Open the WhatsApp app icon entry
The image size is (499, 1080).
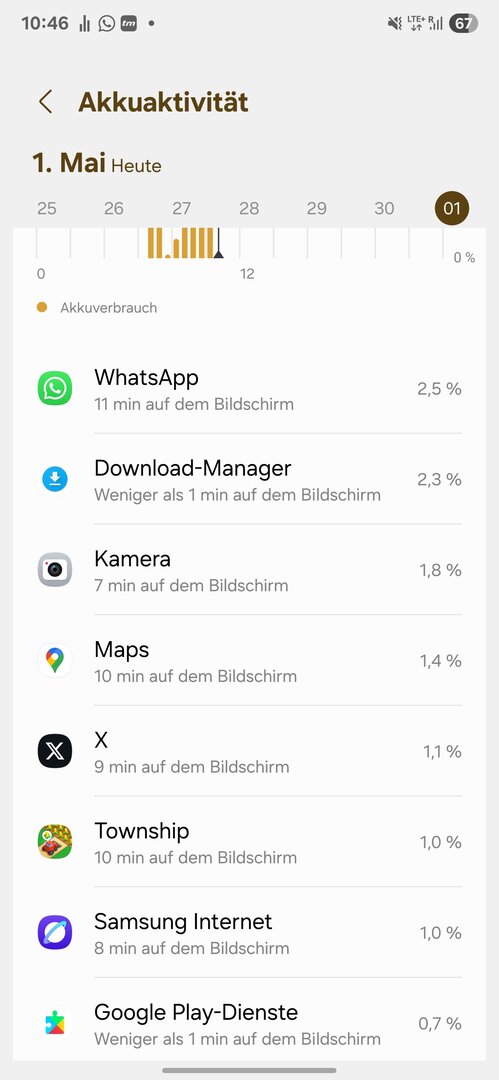(x=54, y=388)
